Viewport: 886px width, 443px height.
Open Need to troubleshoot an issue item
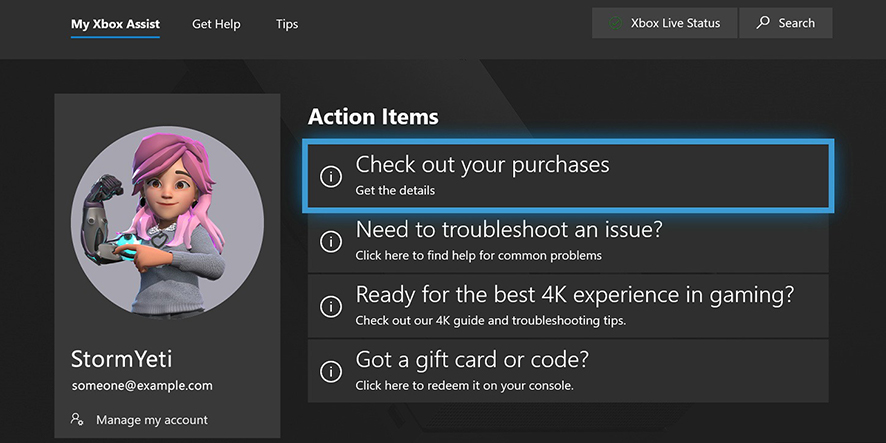tap(568, 241)
